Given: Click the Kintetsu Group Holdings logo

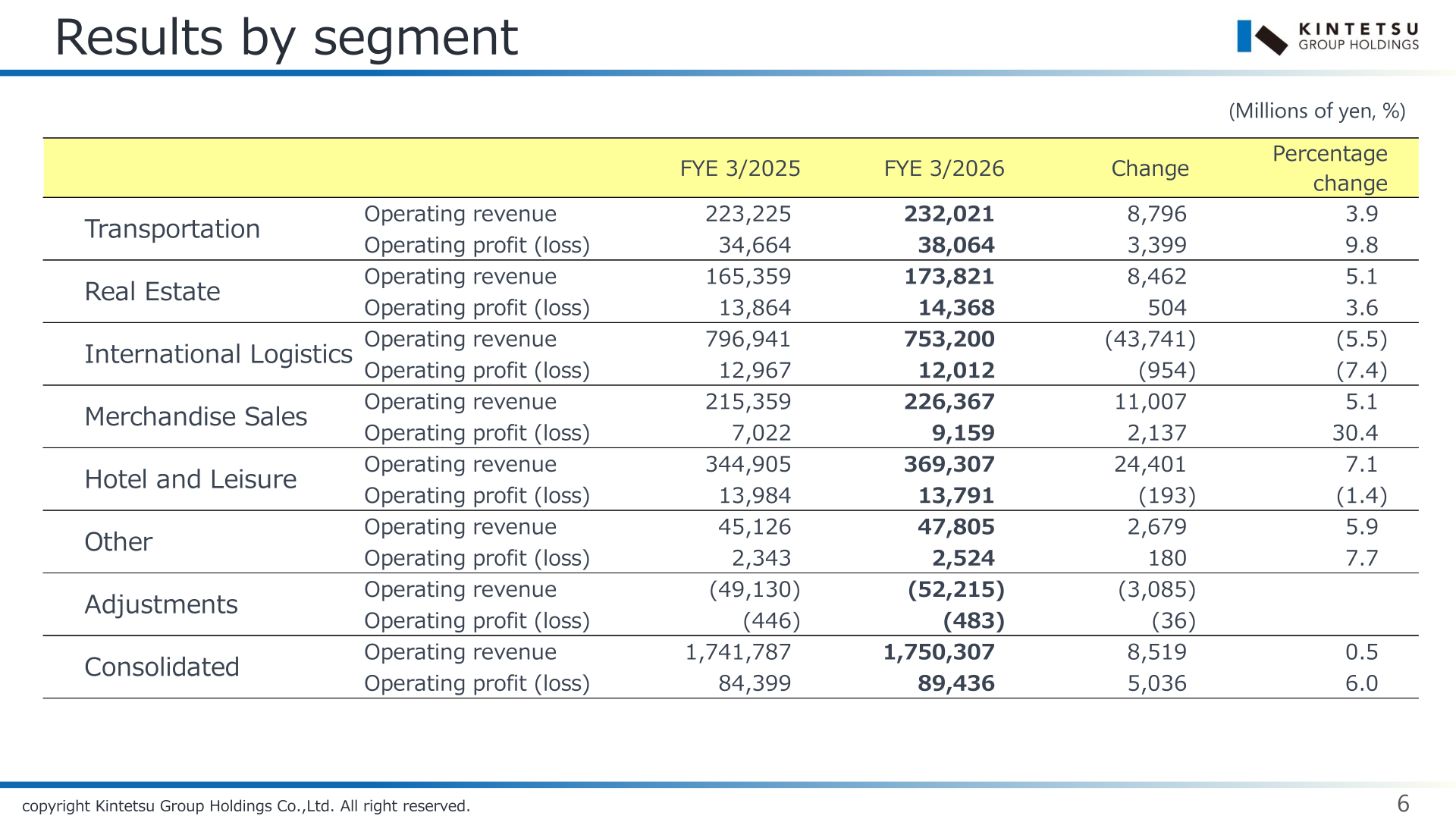Looking at the screenshot, I should point(1328,37).
